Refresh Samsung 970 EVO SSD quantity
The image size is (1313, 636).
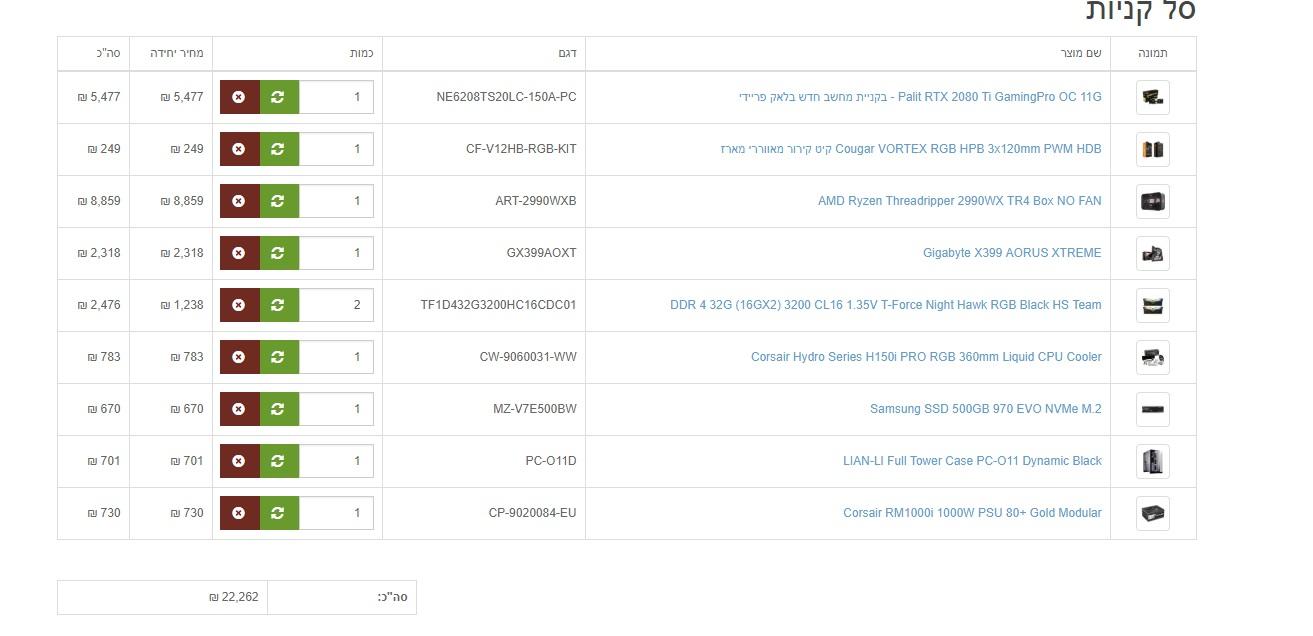(279, 409)
